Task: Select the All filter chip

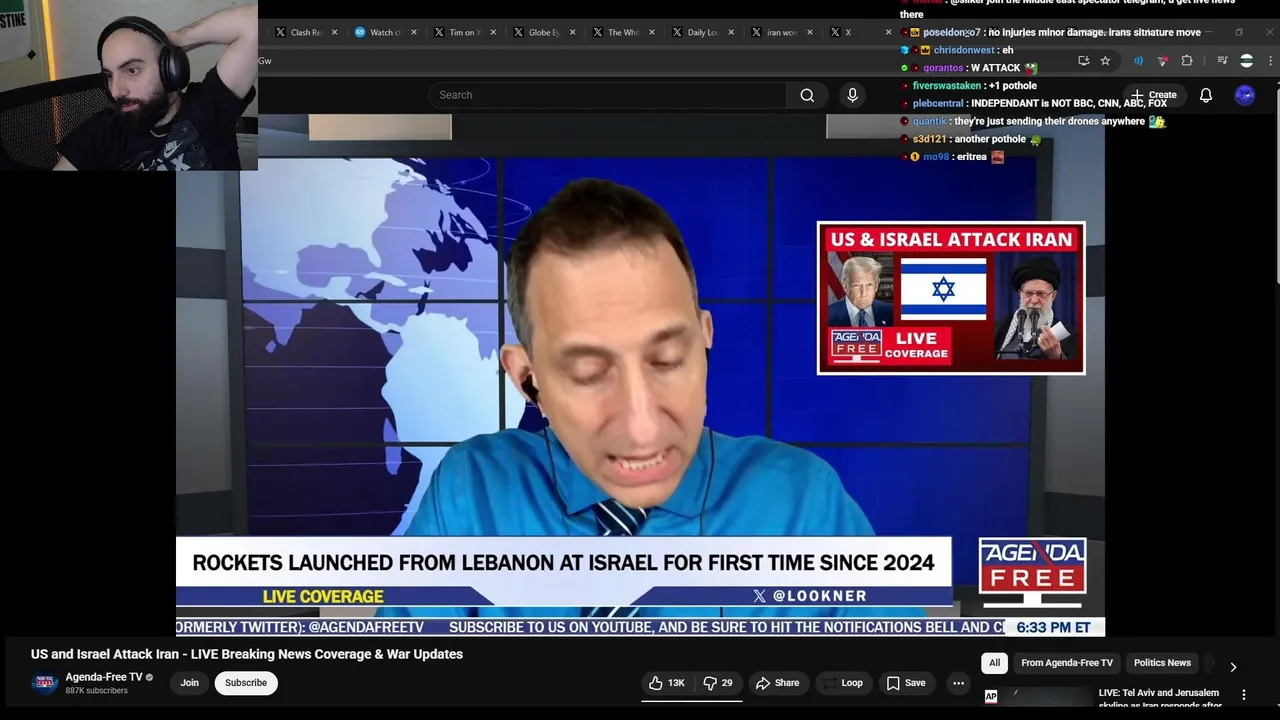Action: pyautogui.click(x=994, y=663)
